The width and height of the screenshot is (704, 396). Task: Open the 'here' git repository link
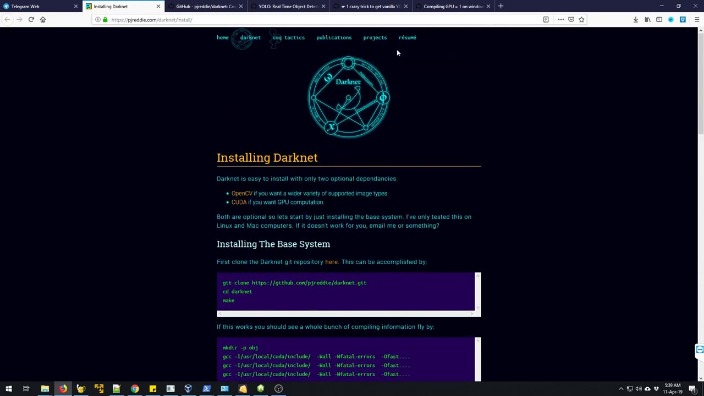331,262
